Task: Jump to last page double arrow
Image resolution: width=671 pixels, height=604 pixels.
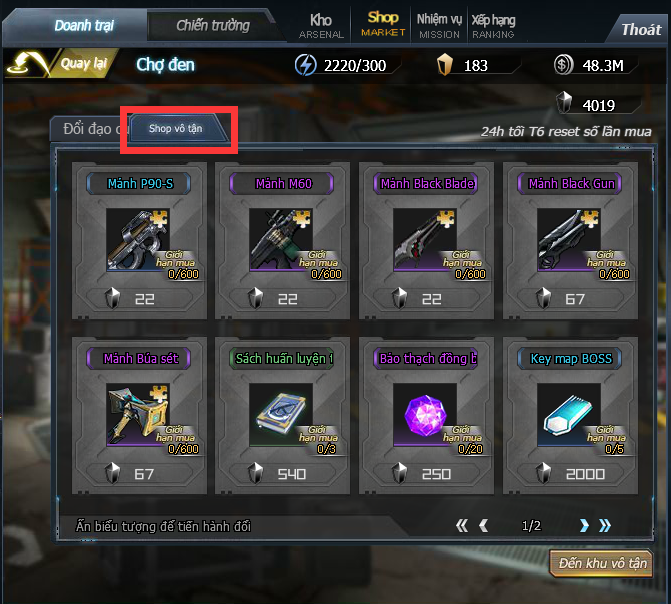Action: 605,525
